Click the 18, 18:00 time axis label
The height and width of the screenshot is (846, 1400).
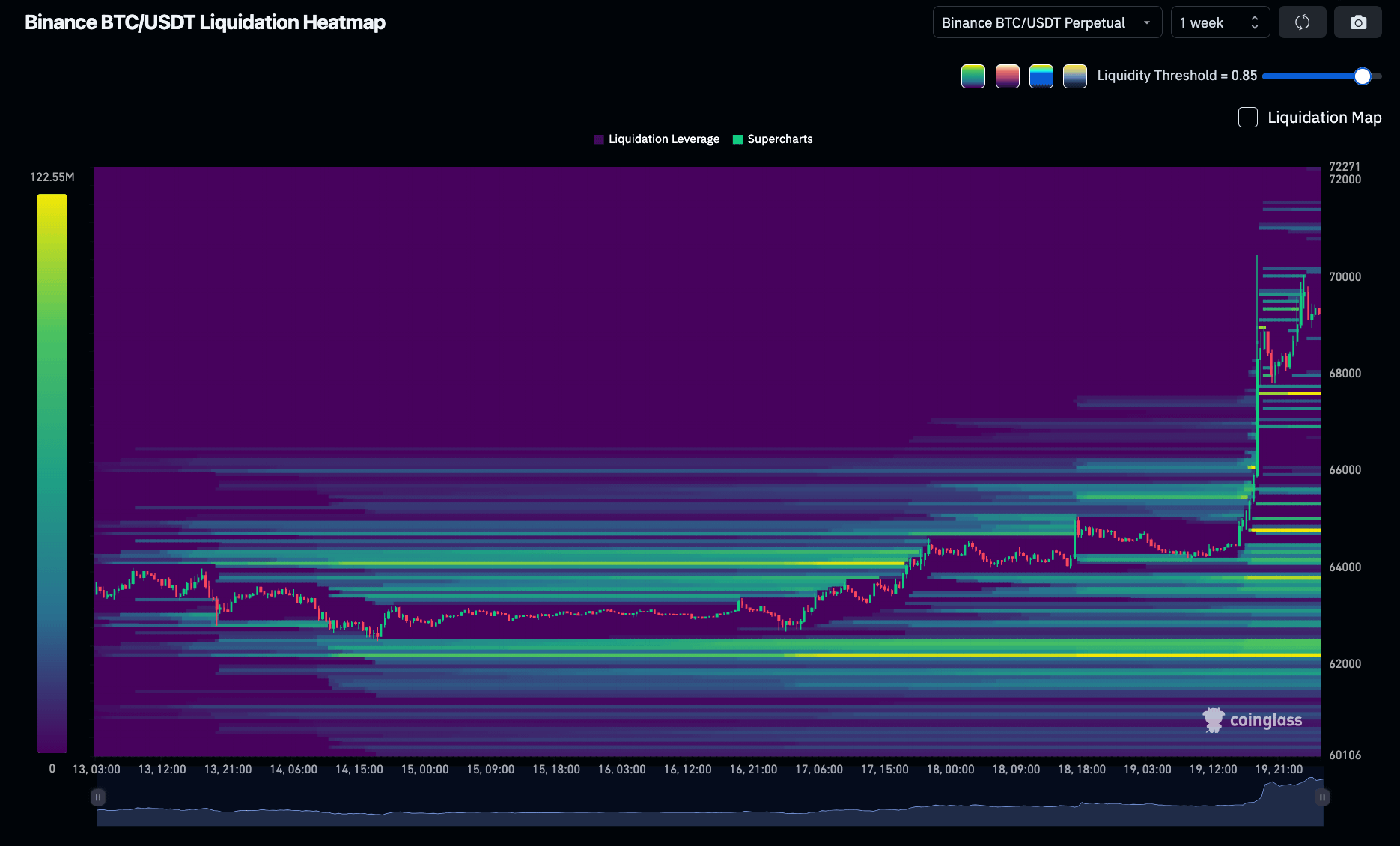[1082, 770]
